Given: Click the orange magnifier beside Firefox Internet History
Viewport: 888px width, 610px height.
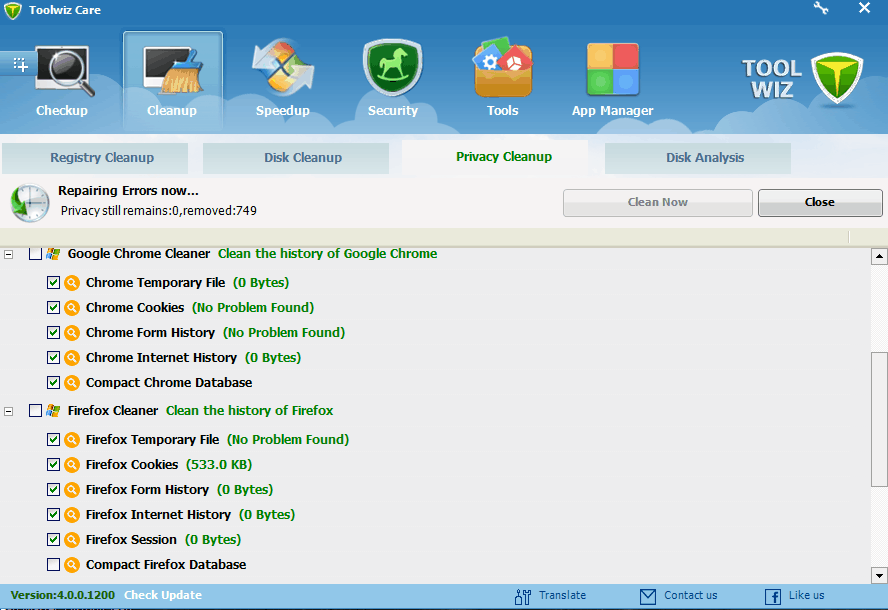Looking at the screenshot, I should (72, 514).
